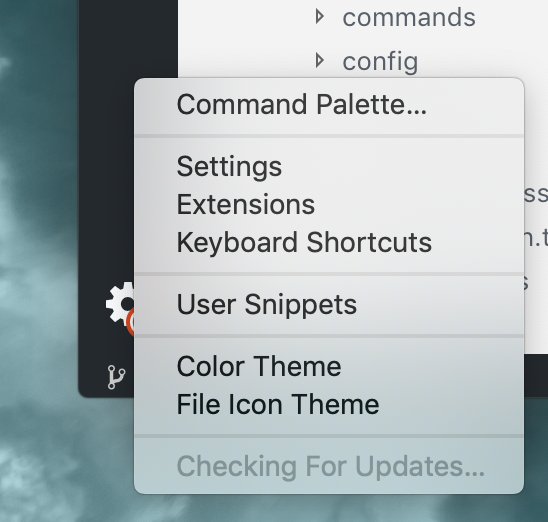Click the git branch icon in status bar
Screen dimensions: 548x522
point(116,377)
